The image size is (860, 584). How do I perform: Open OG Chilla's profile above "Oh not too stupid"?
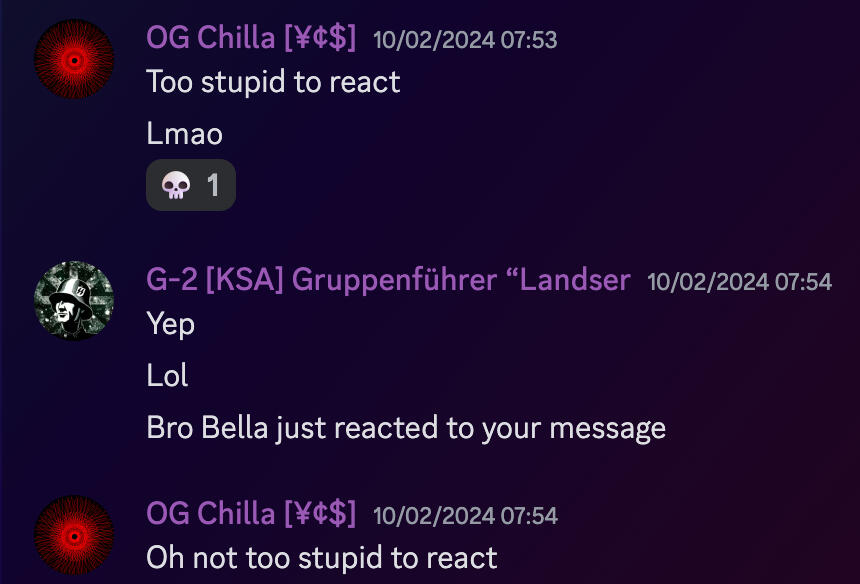[251, 514]
